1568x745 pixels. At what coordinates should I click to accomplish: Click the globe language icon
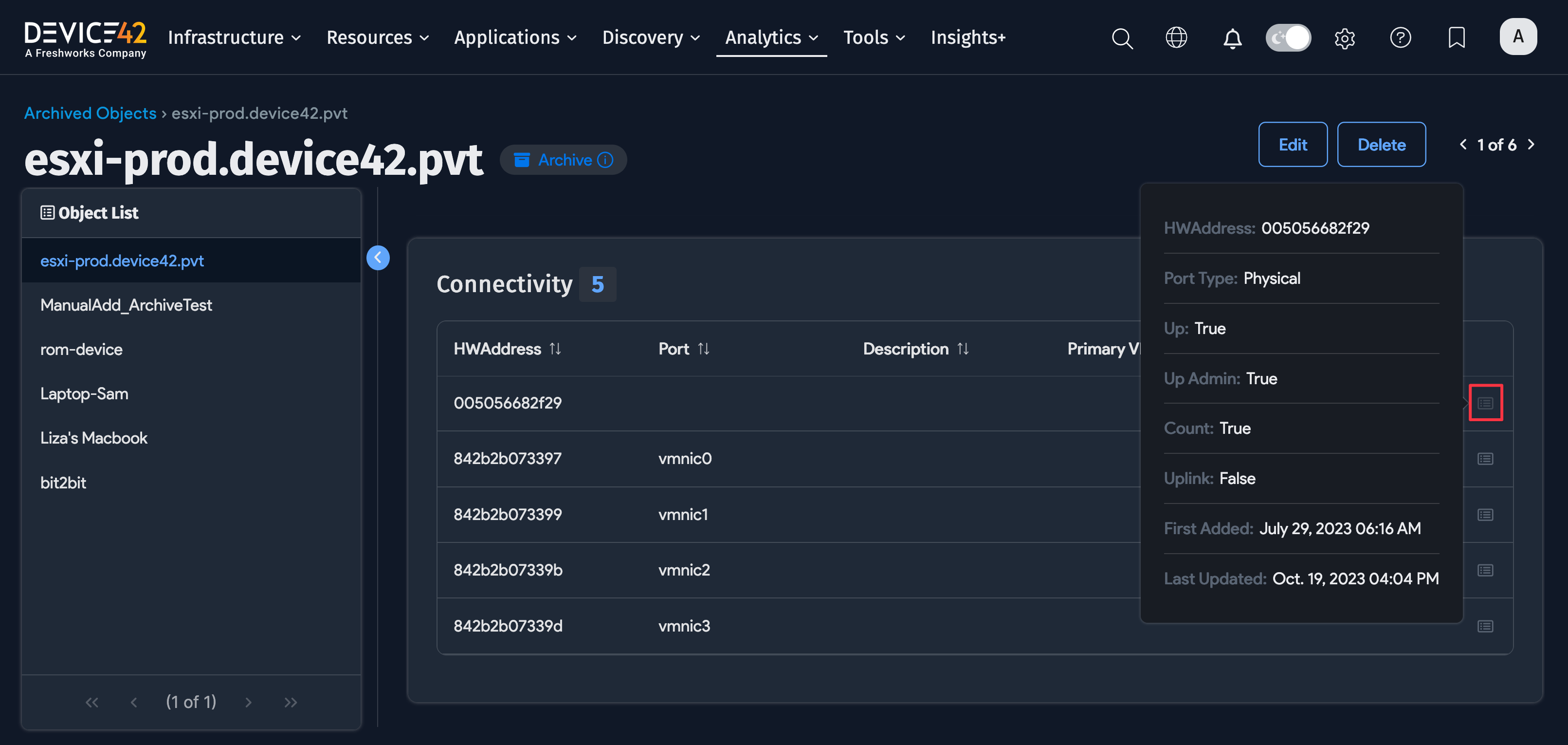(1177, 38)
